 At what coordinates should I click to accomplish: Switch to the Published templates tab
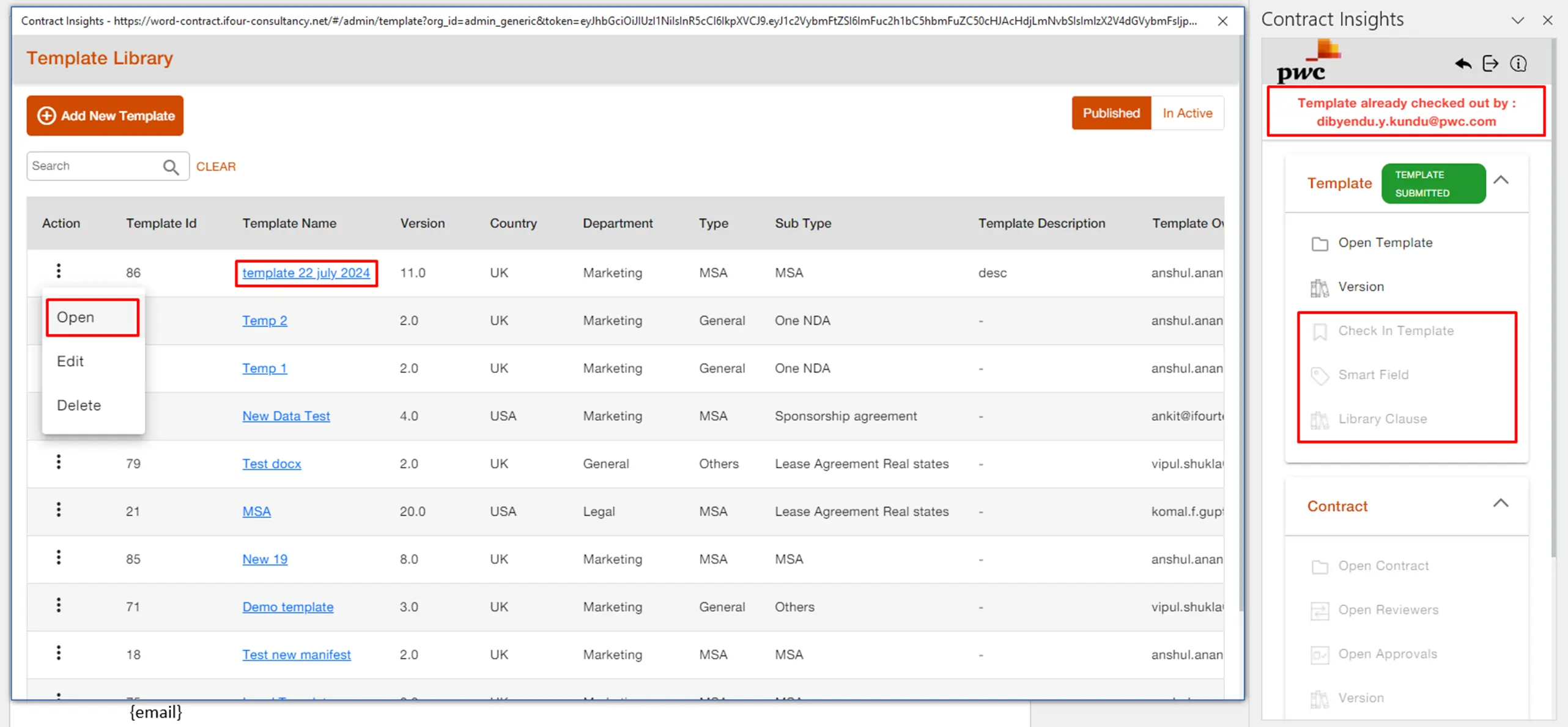(x=1111, y=113)
